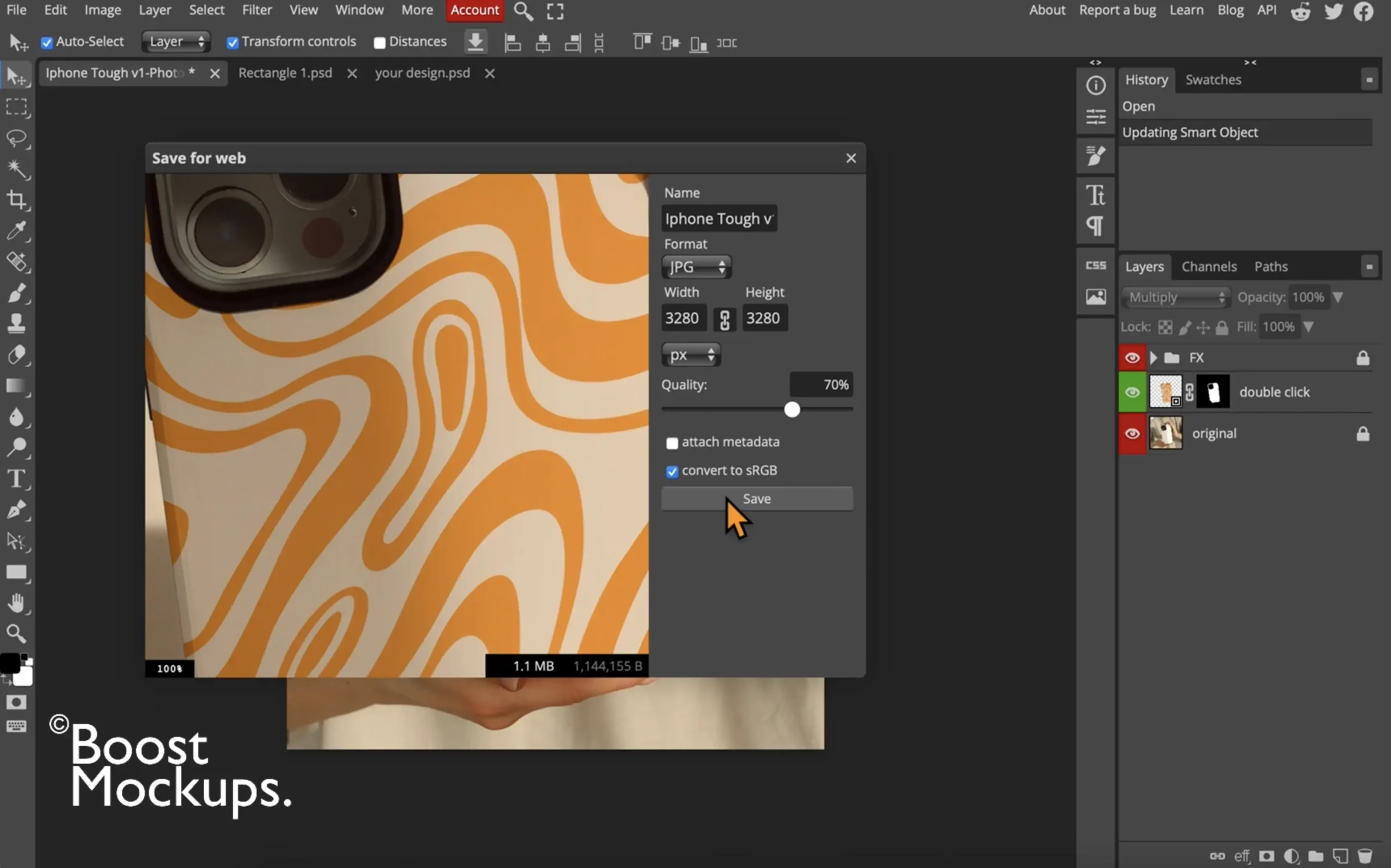Select the Lasso tool
This screenshot has width=1391, height=868.
[17, 139]
